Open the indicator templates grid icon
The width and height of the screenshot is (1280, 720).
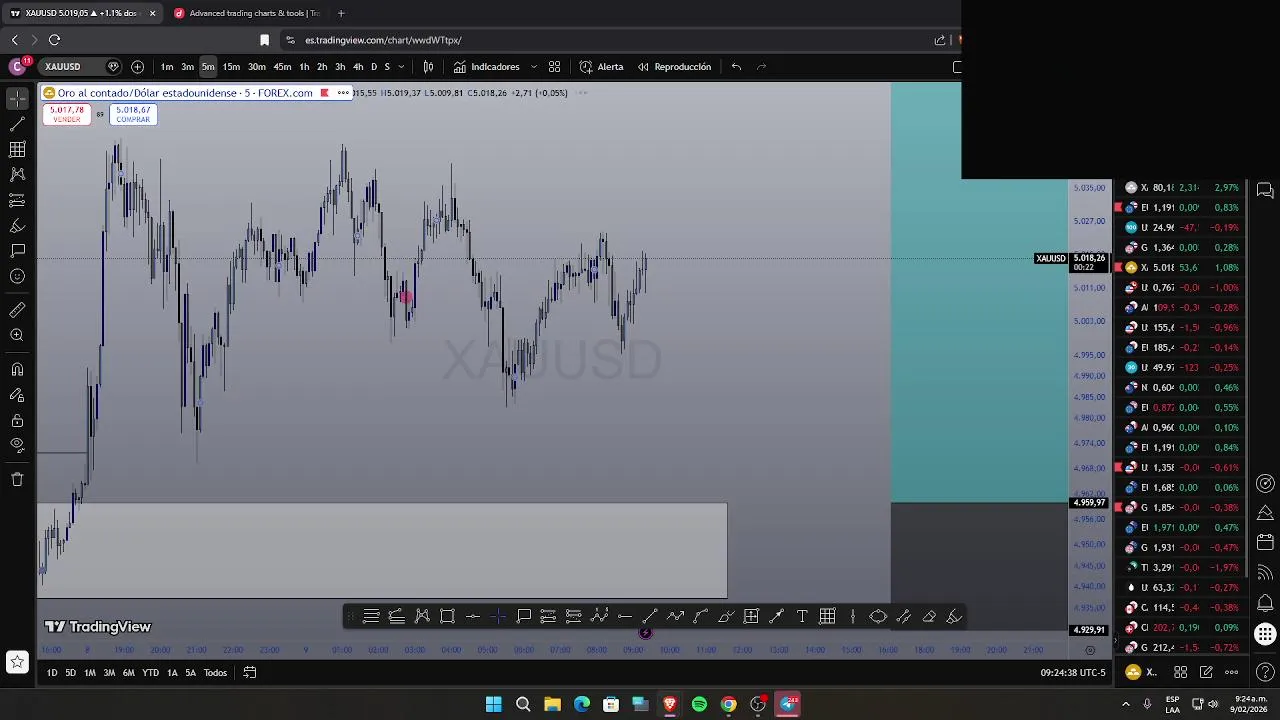[x=554, y=67]
